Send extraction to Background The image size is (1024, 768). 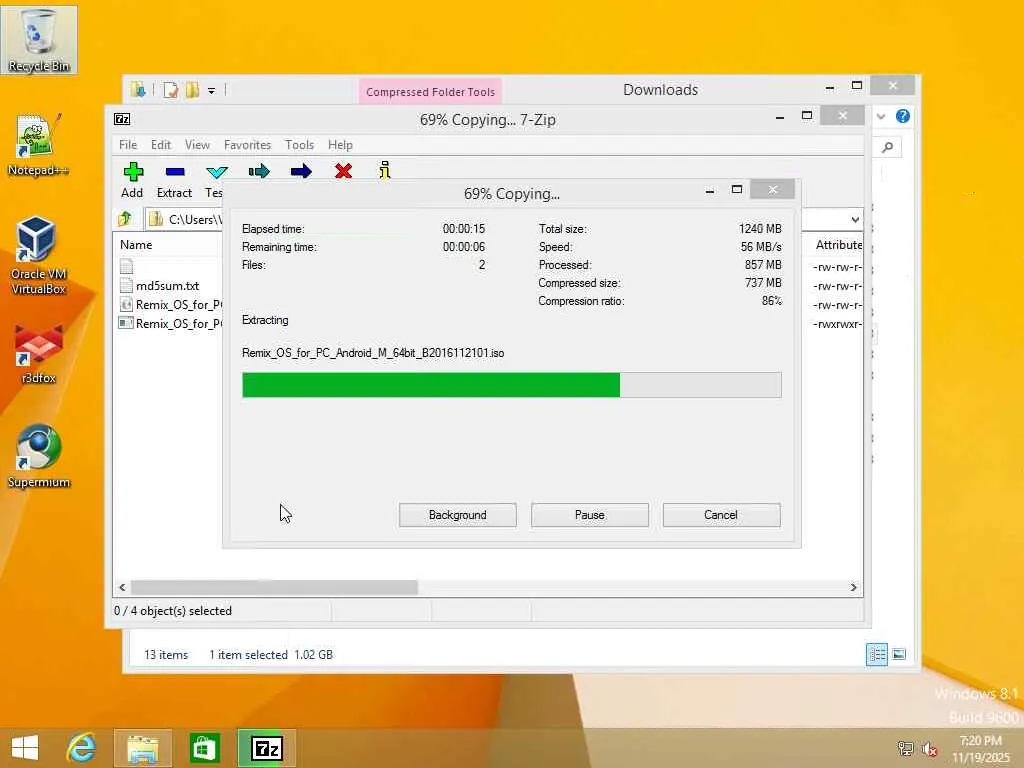click(x=457, y=515)
